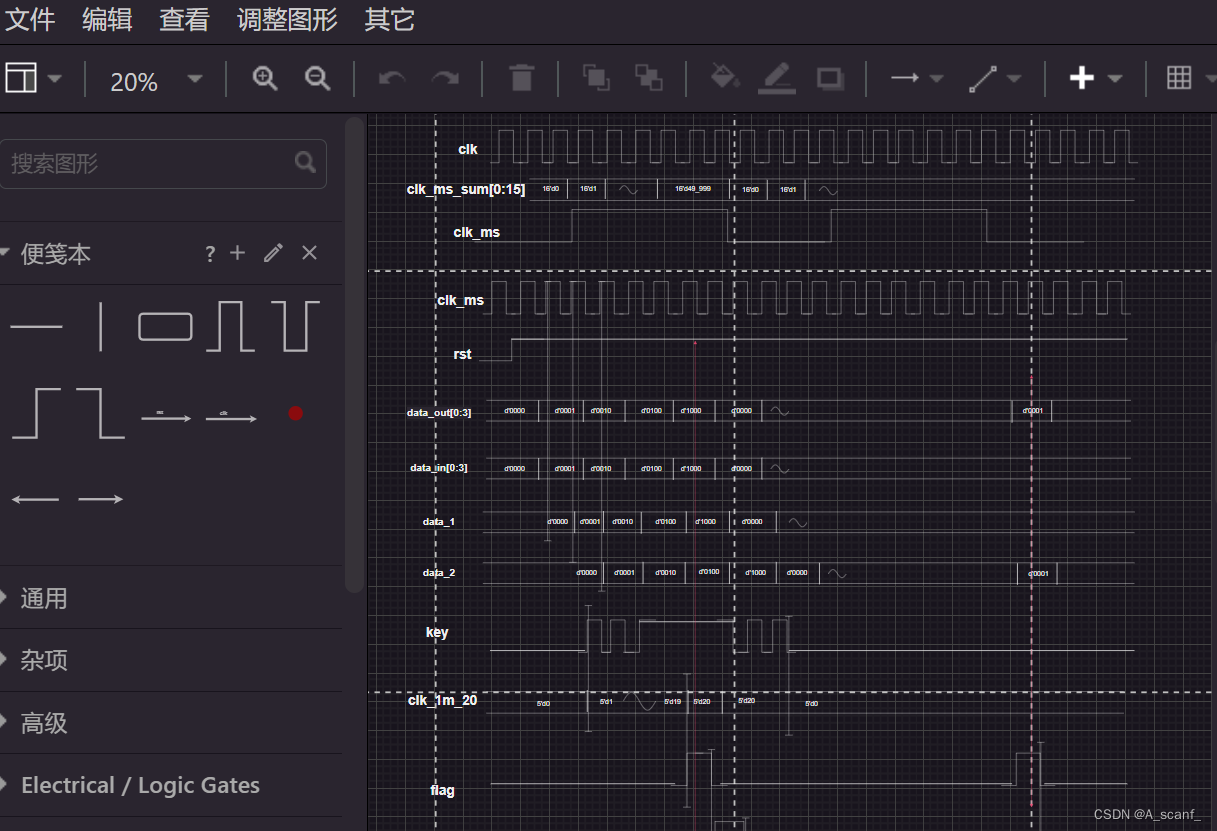Select the Fill Color bucket icon

[725, 77]
